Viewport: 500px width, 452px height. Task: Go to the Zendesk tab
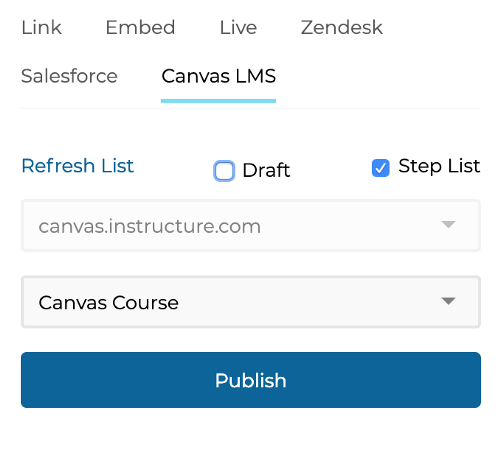[x=342, y=27]
